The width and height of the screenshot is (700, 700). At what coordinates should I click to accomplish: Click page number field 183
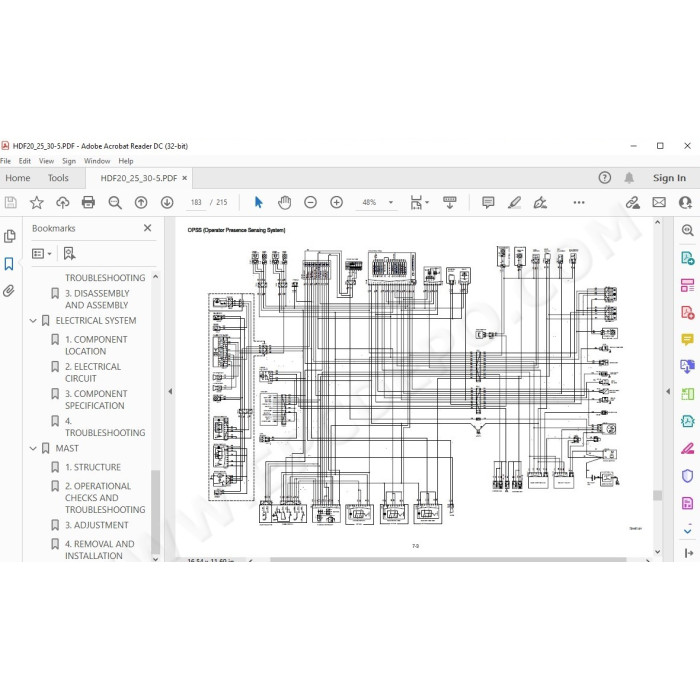[x=196, y=203]
